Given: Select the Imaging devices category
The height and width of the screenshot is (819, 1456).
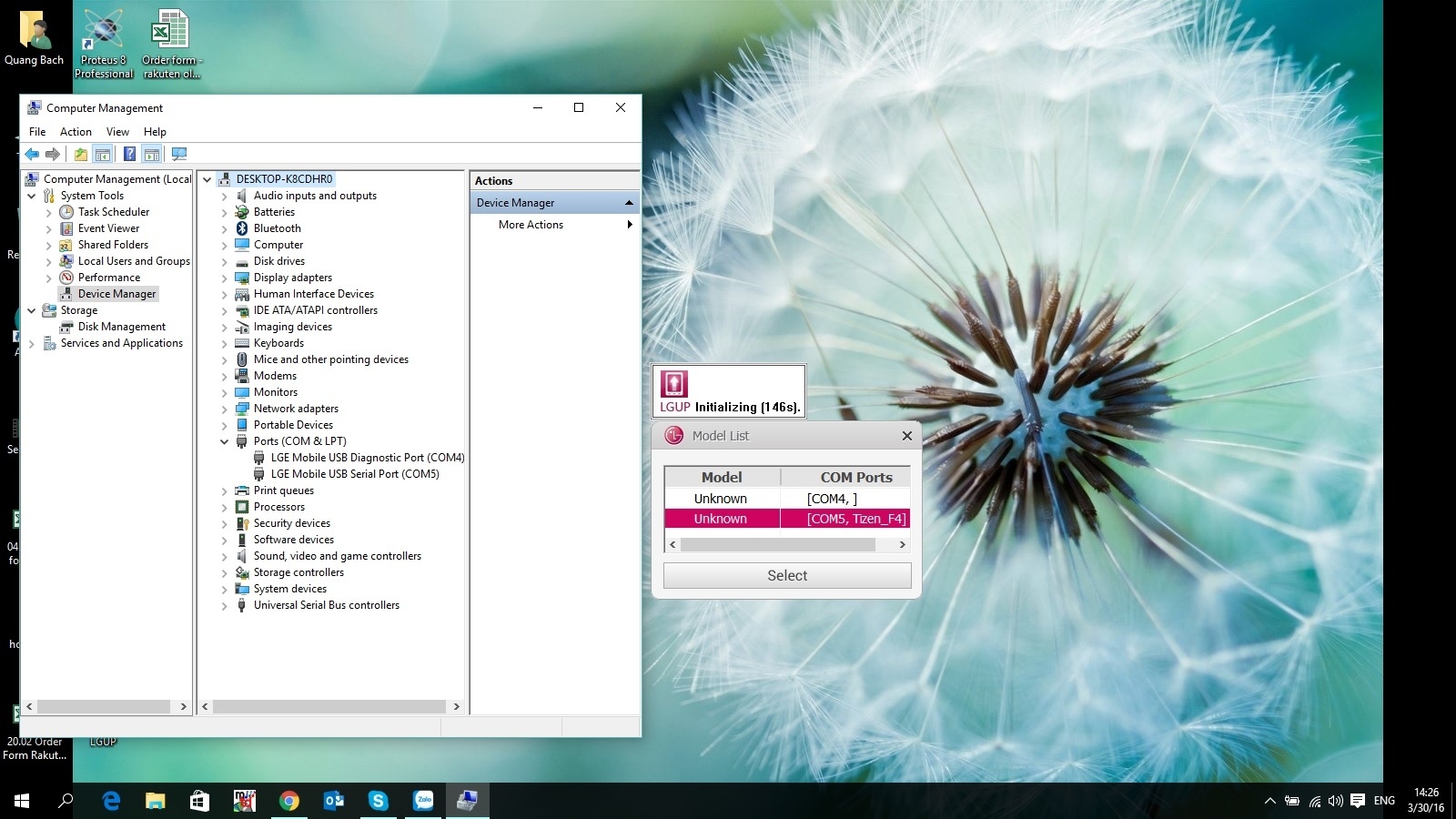Looking at the screenshot, I should coord(293,327).
